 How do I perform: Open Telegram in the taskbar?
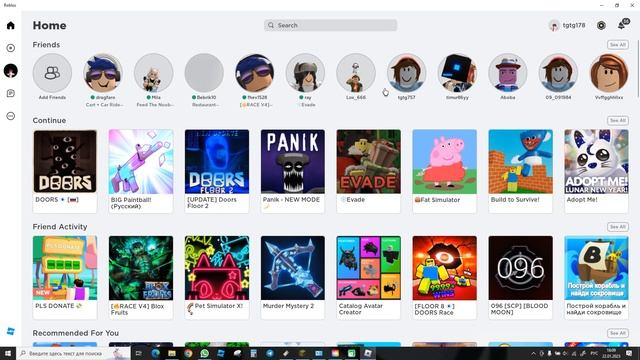click(270, 353)
